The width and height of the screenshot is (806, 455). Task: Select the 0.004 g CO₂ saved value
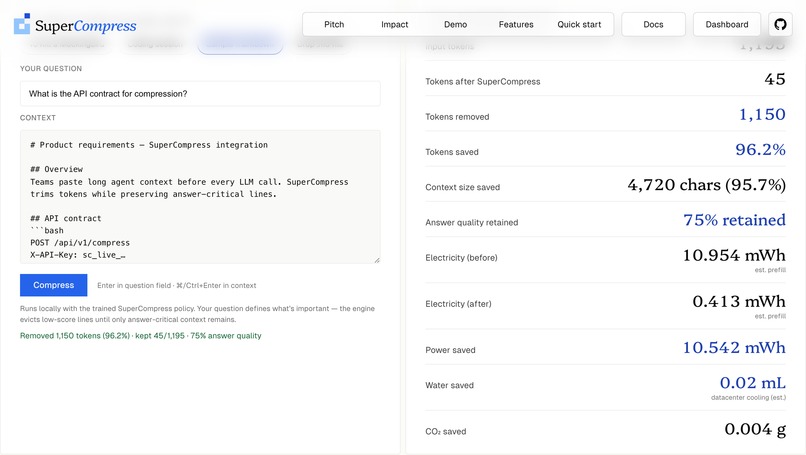pyautogui.click(x=755, y=429)
